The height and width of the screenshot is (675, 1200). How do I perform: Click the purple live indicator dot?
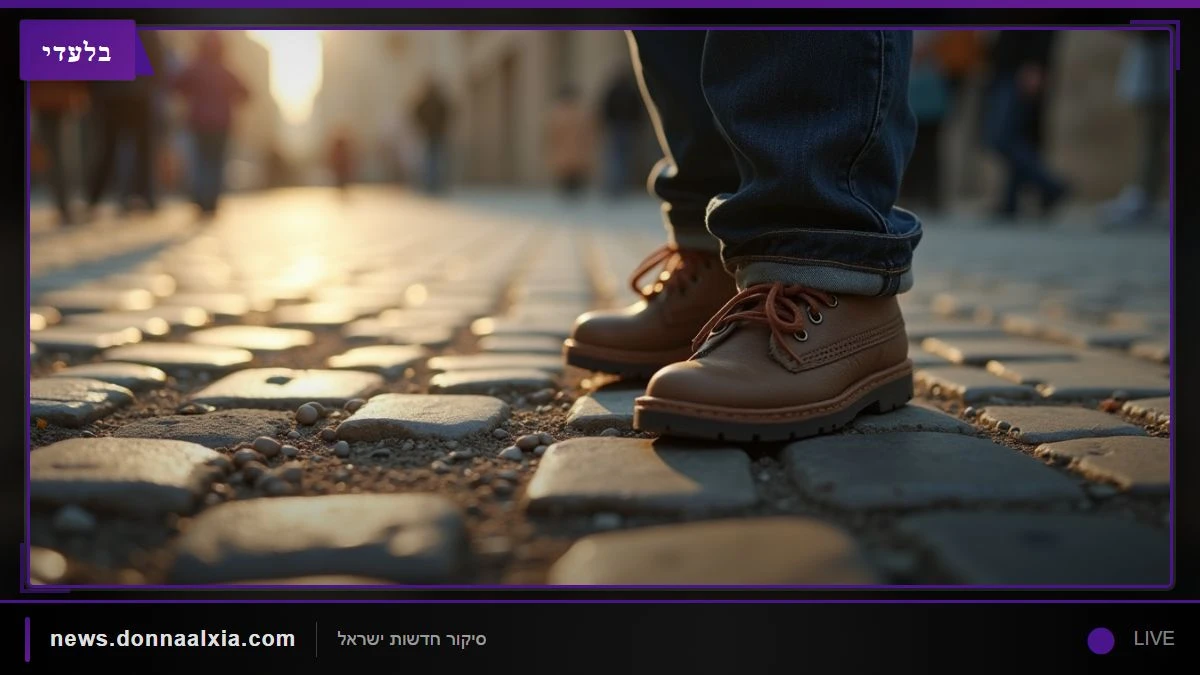pyautogui.click(x=1101, y=640)
